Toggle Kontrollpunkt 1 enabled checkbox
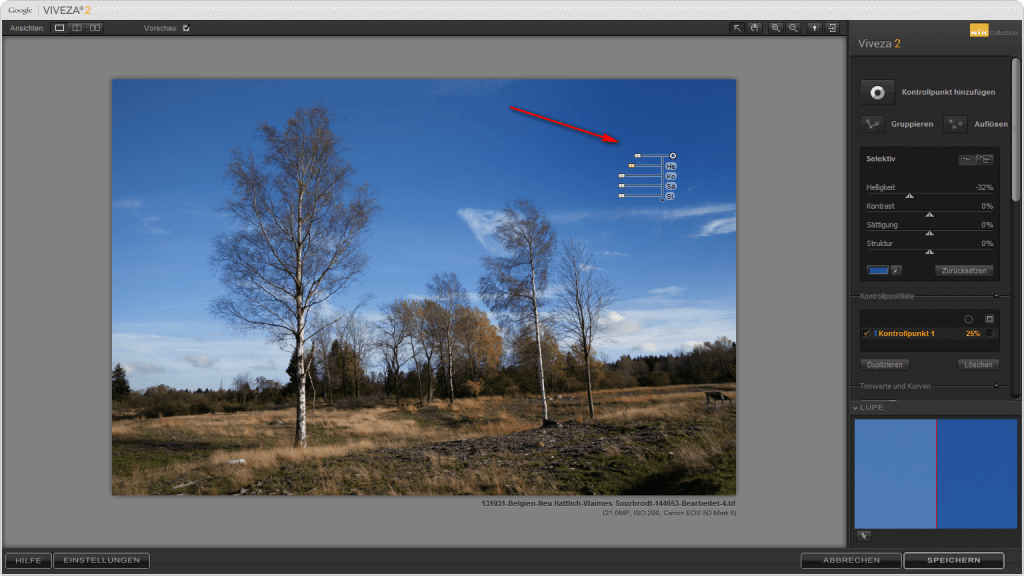1024x576 pixels. pyautogui.click(x=867, y=333)
